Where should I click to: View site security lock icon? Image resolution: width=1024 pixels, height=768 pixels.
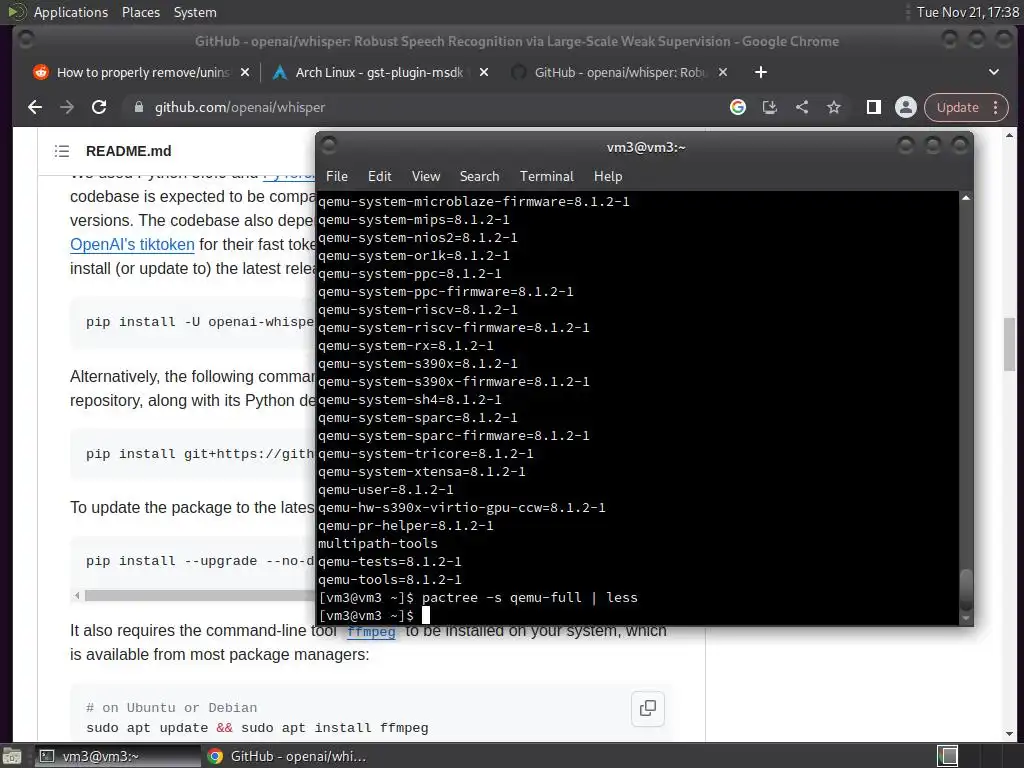(x=138, y=107)
